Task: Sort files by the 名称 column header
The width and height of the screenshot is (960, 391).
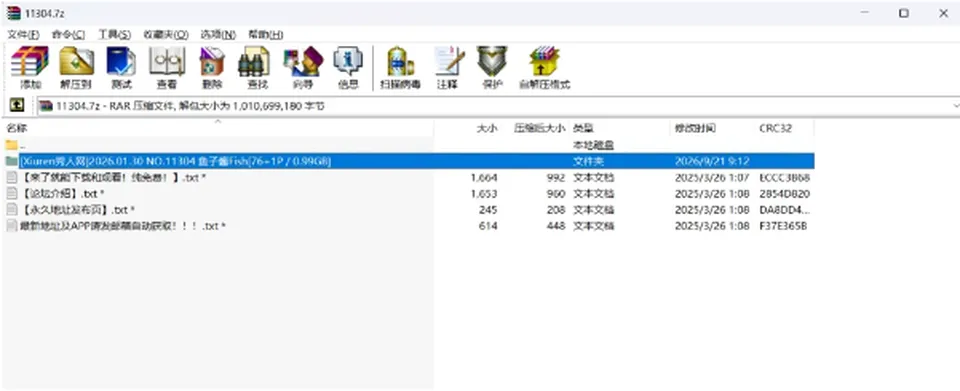Action: [217, 128]
